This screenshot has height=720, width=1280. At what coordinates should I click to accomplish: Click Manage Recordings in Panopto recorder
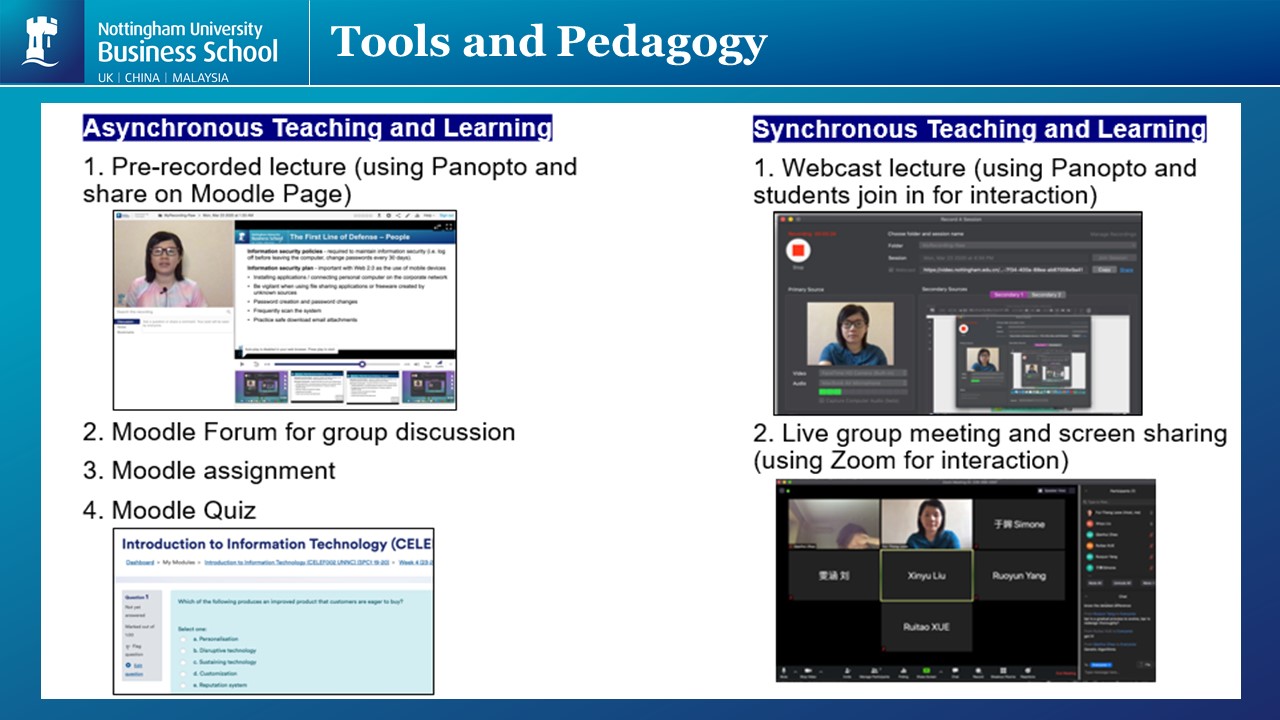[x=1113, y=234]
